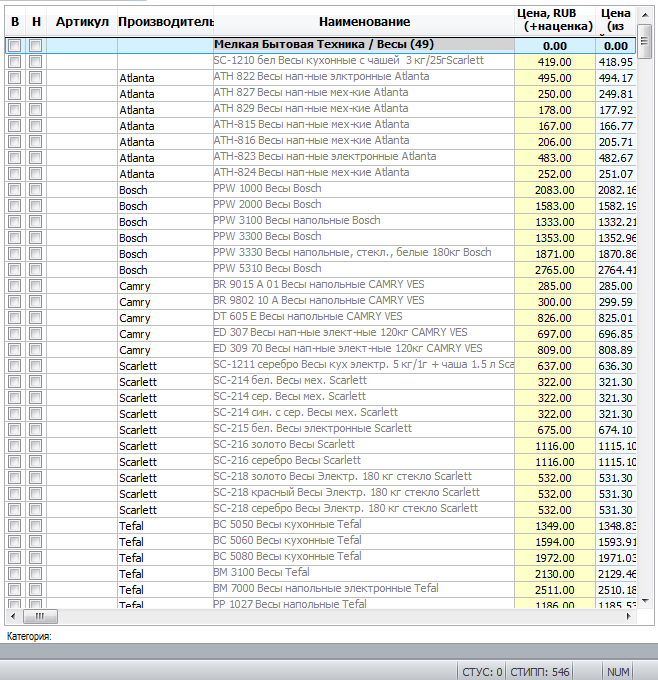Select ATH-823 Весы нап-ные электронные Atlanta
This screenshot has height=680, width=658.
click(321, 157)
